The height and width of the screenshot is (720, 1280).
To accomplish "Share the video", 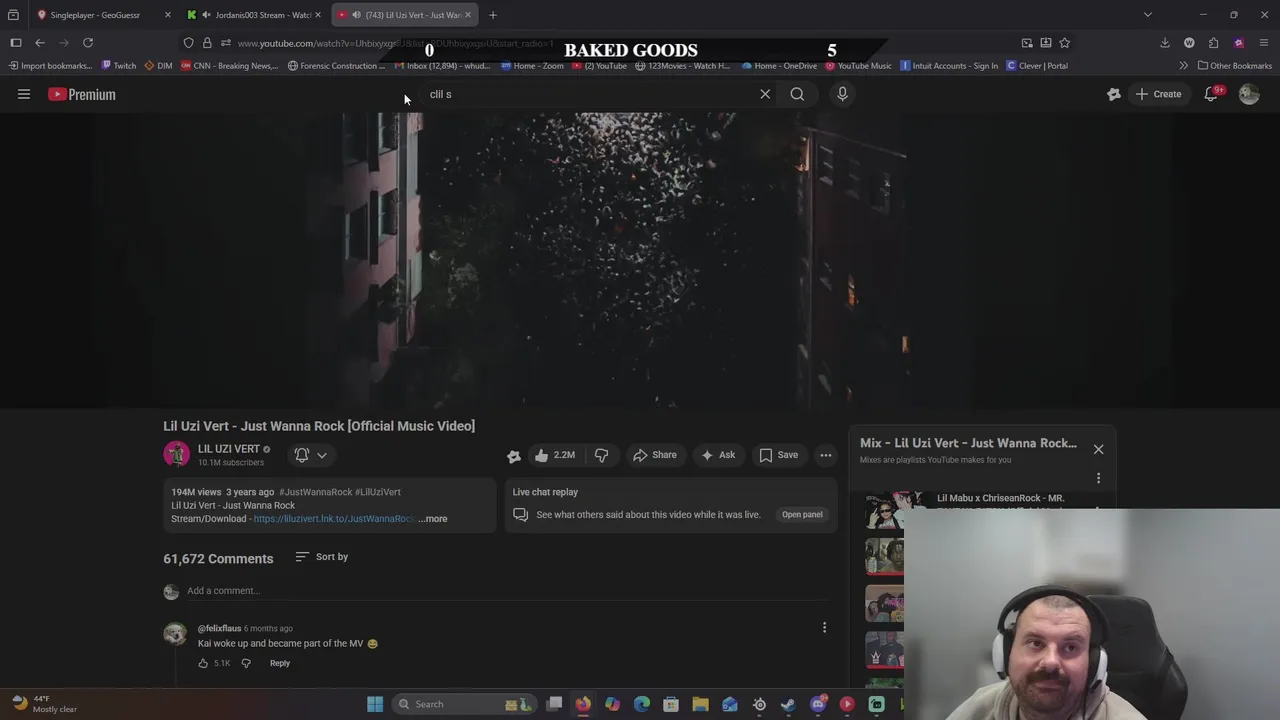I will [x=654, y=455].
